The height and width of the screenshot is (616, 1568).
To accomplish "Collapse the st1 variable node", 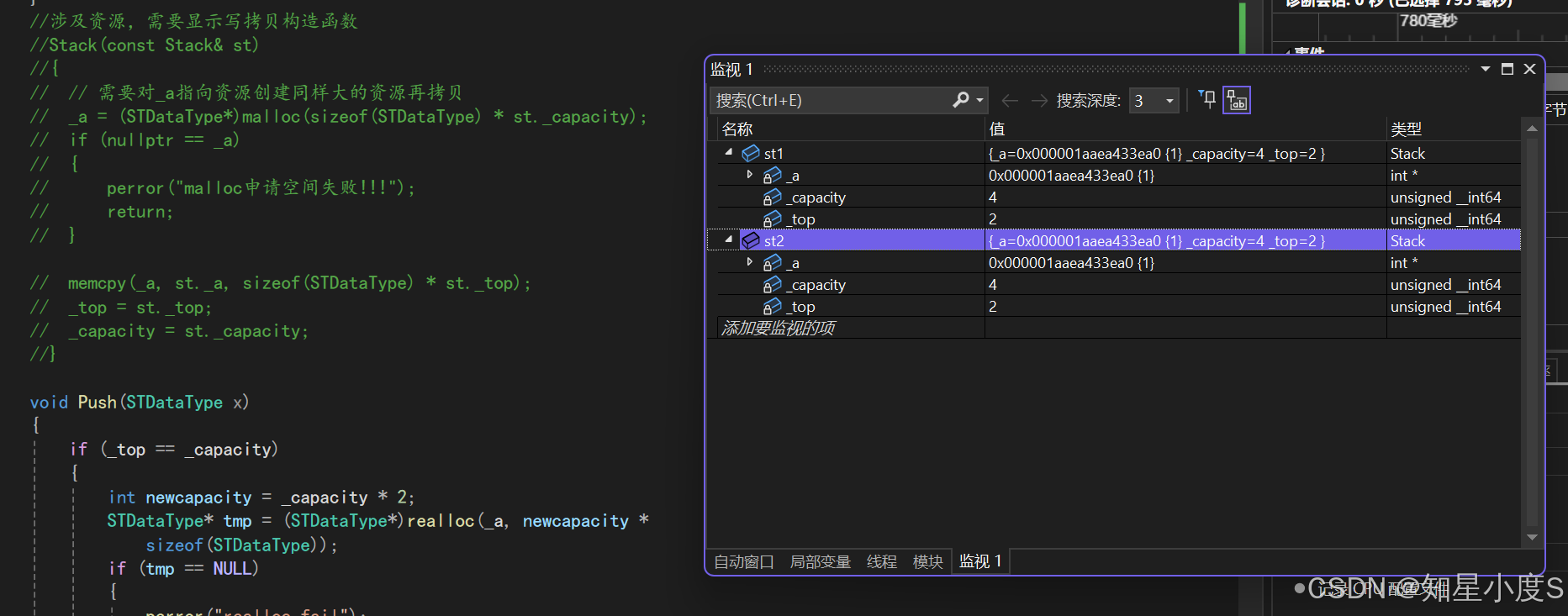I will [729, 152].
